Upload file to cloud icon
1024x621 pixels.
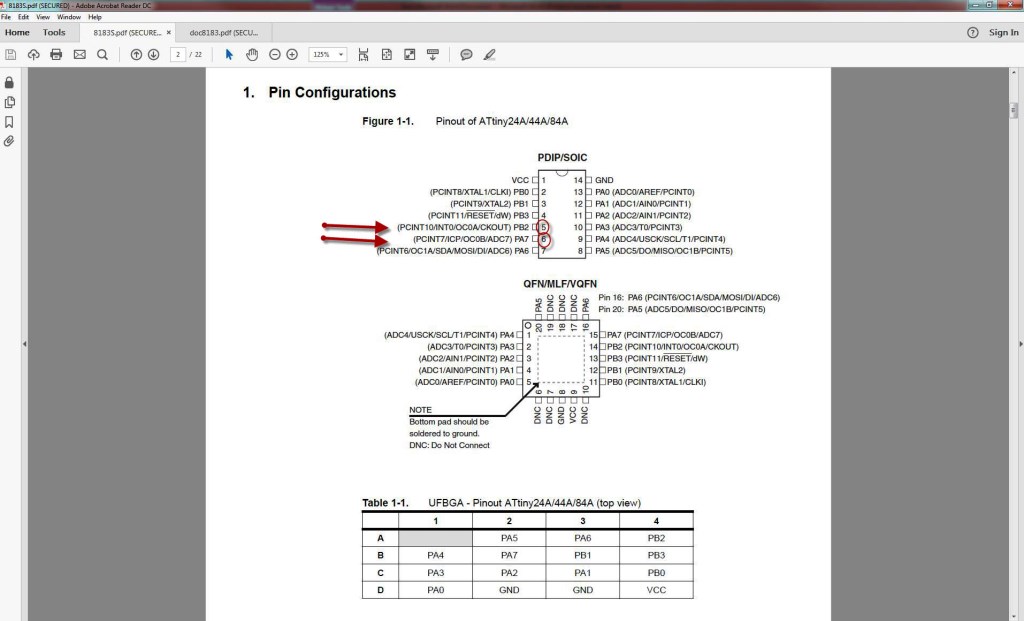pos(33,55)
